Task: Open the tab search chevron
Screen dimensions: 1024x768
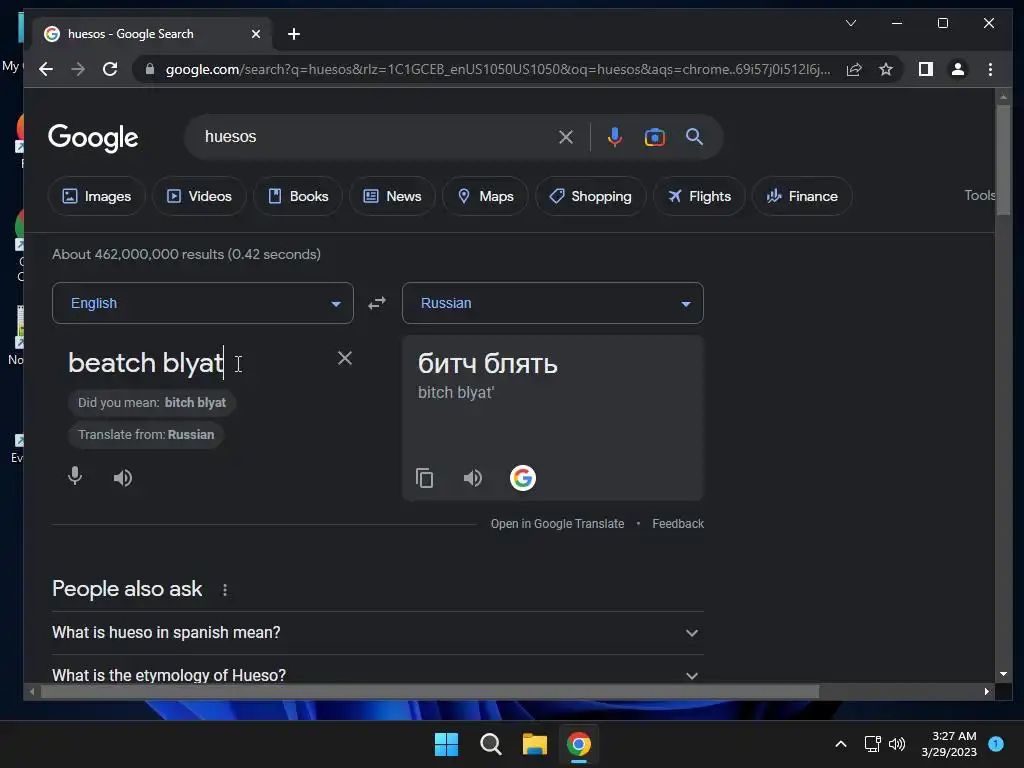Action: tap(850, 24)
